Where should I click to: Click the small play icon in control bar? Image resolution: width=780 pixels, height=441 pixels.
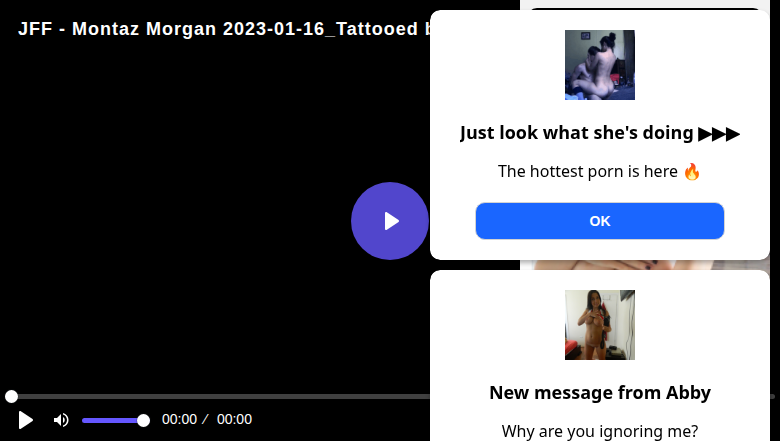(26, 420)
